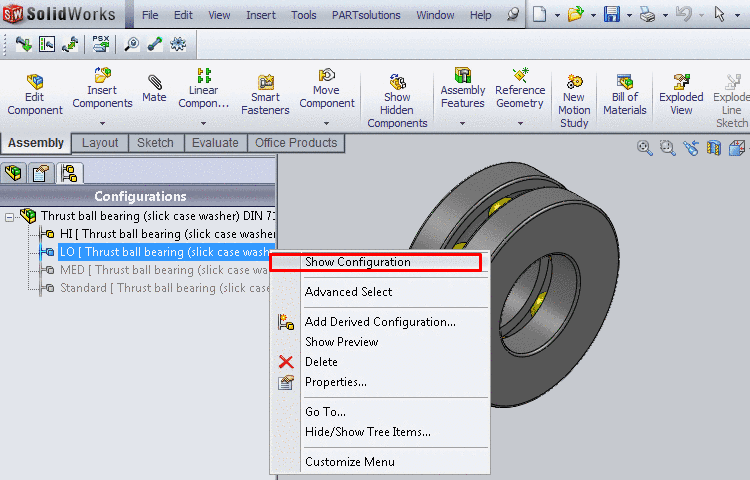The width and height of the screenshot is (750, 480).
Task: Create a new document with New icon
Action: [540, 14]
